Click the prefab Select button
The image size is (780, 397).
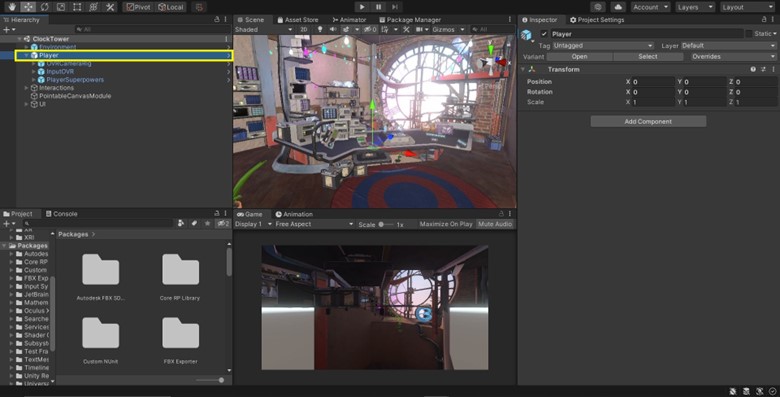(648, 57)
